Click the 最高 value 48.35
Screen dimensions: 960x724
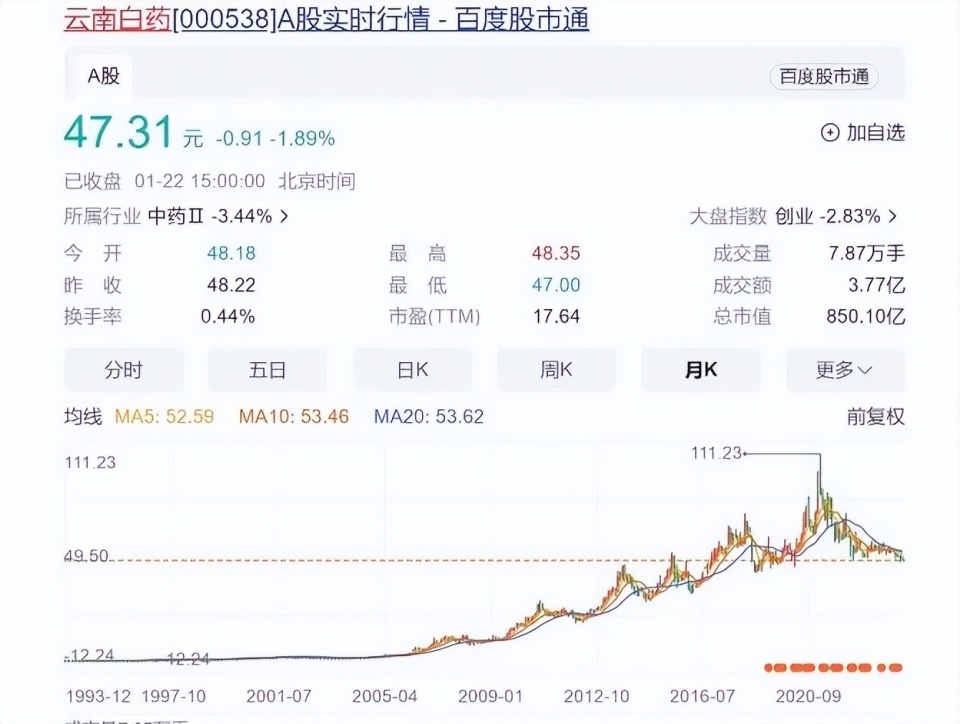tap(556, 253)
